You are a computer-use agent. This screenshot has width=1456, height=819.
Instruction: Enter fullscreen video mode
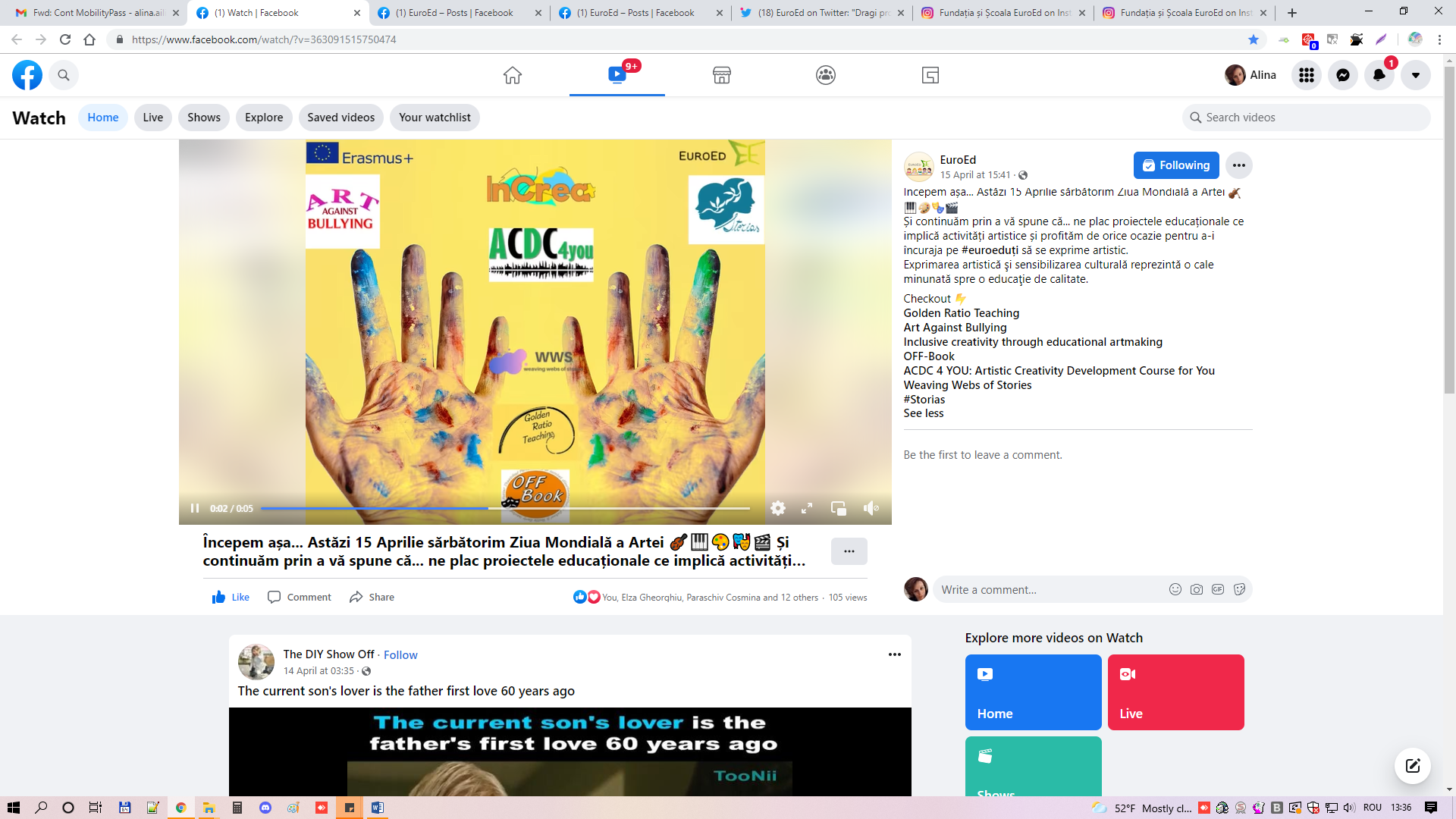point(807,508)
